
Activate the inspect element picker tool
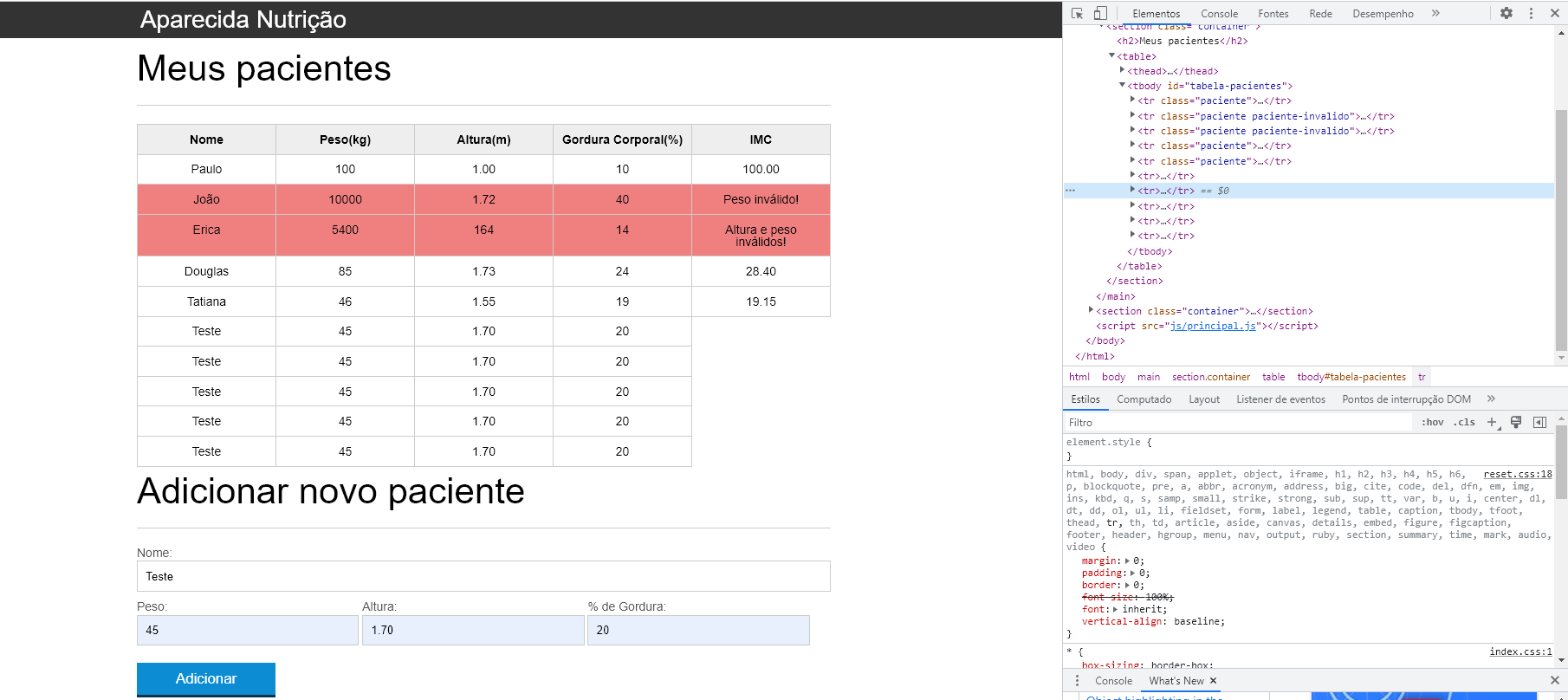tap(1077, 13)
